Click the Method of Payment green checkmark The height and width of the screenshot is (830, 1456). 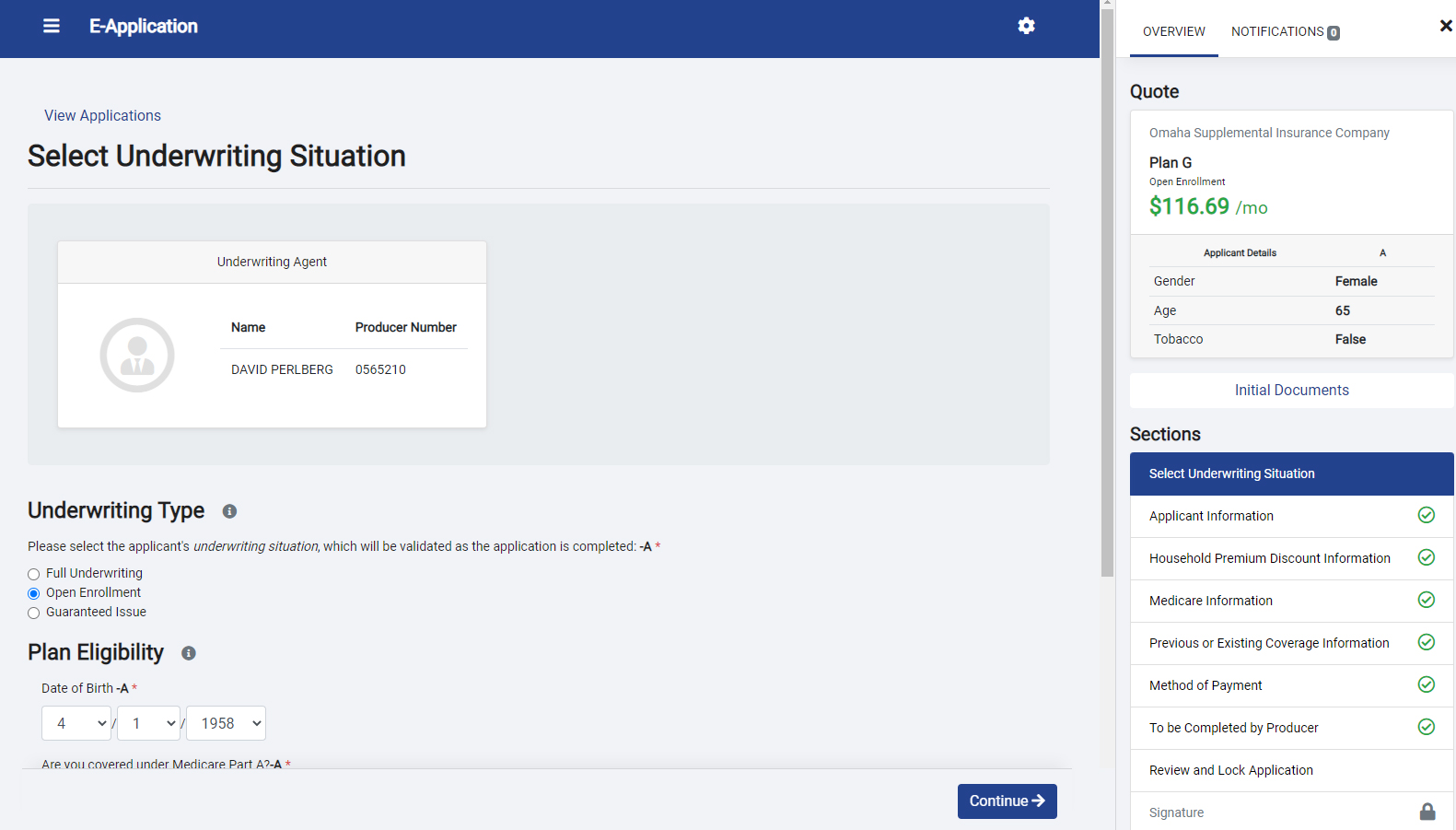click(x=1426, y=684)
